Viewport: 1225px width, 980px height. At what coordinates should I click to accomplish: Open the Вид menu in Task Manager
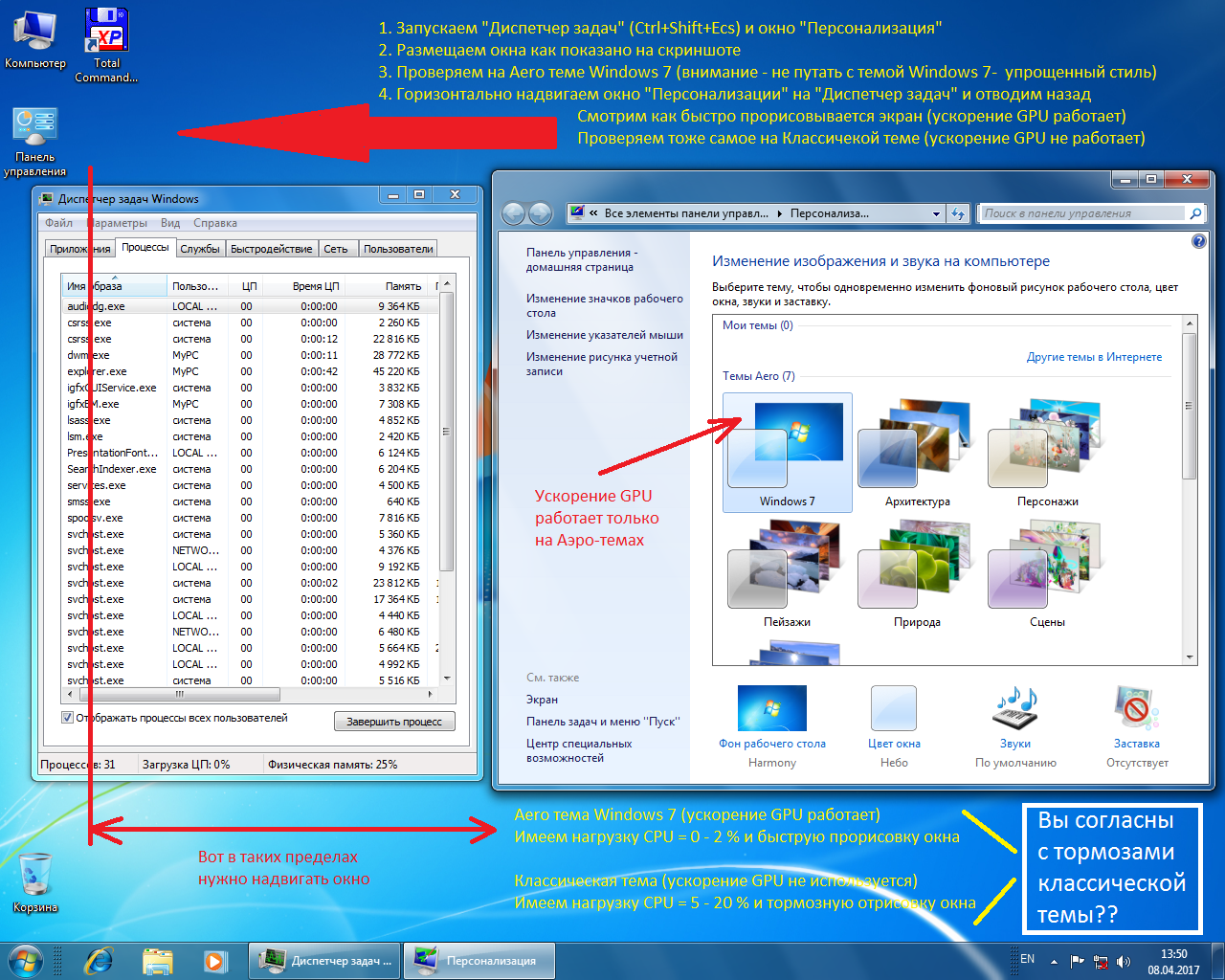click(170, 223)
